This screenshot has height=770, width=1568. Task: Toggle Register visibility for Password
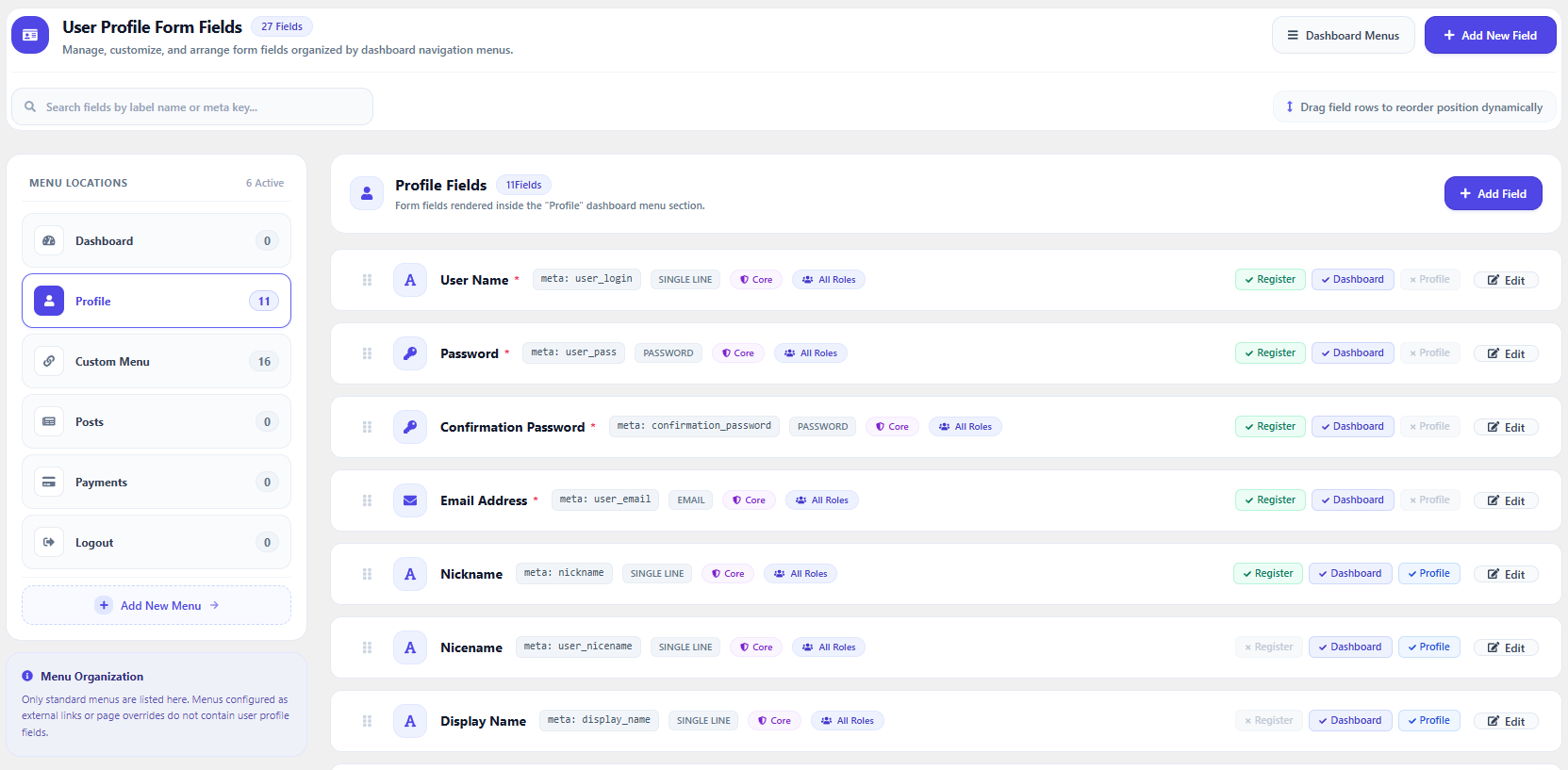pos(1270,352)
